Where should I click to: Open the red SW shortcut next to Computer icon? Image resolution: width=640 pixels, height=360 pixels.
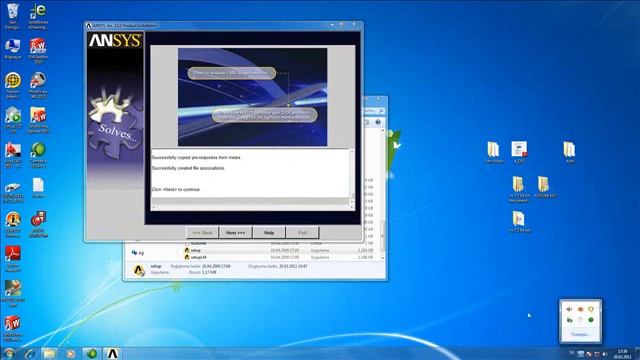coord(38,51)
